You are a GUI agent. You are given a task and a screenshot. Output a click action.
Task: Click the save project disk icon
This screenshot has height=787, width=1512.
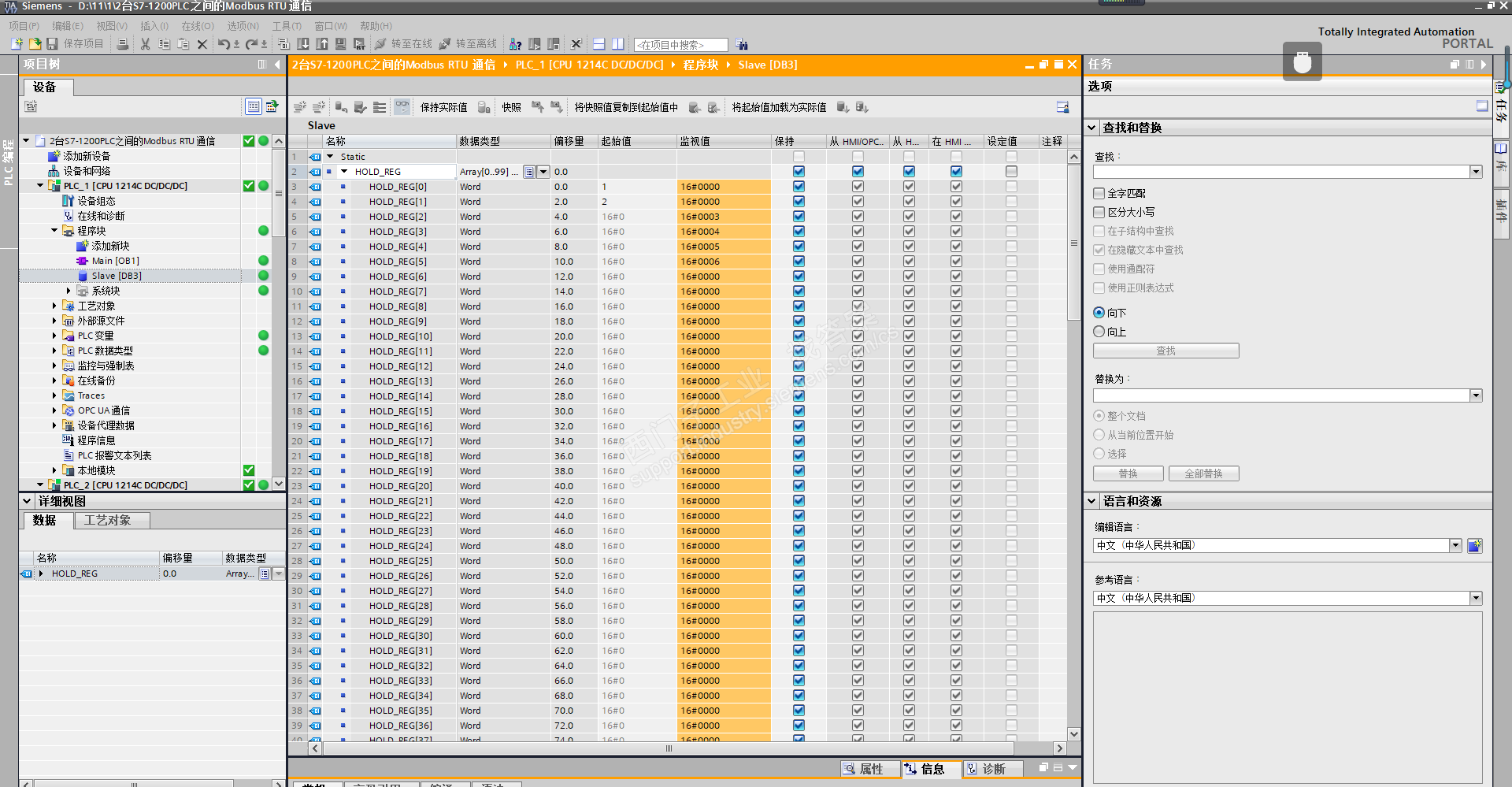[x=52, y=44]
